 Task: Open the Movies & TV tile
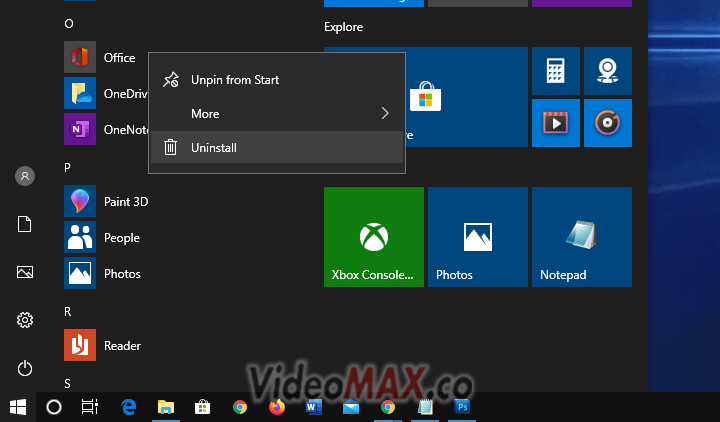click(x=556, y=123)
